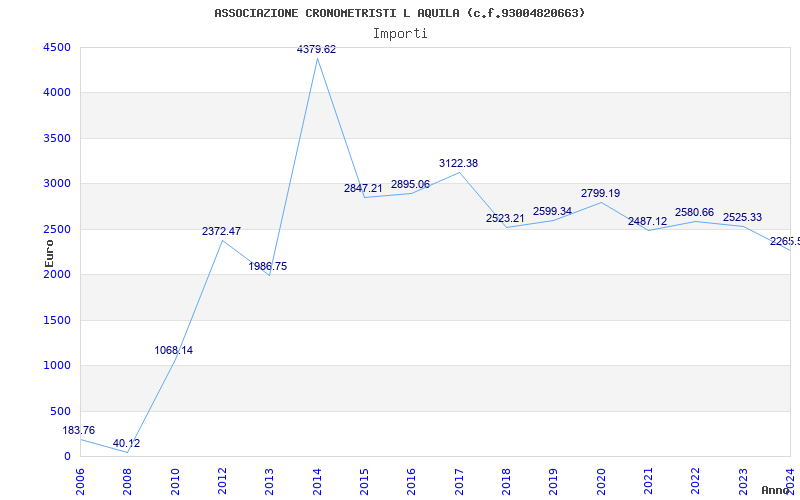Viewport: 800px width, 500px height.
Task: Select data label 2372.47
Action: tap(221, 231)
